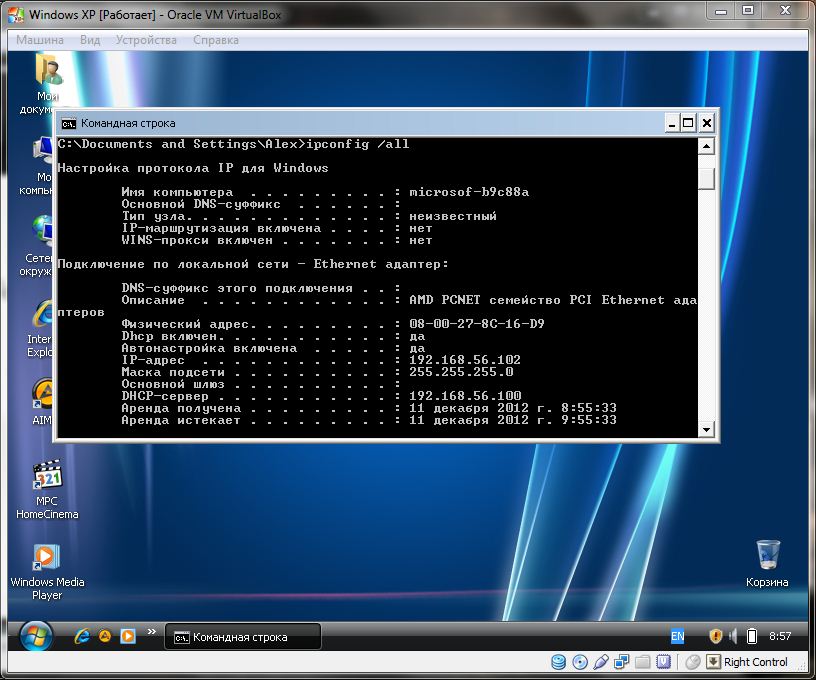Image resolution: width=816 pixels, height=680 pixels.
Task: Open the Windows Start orb
Action: 36,635
